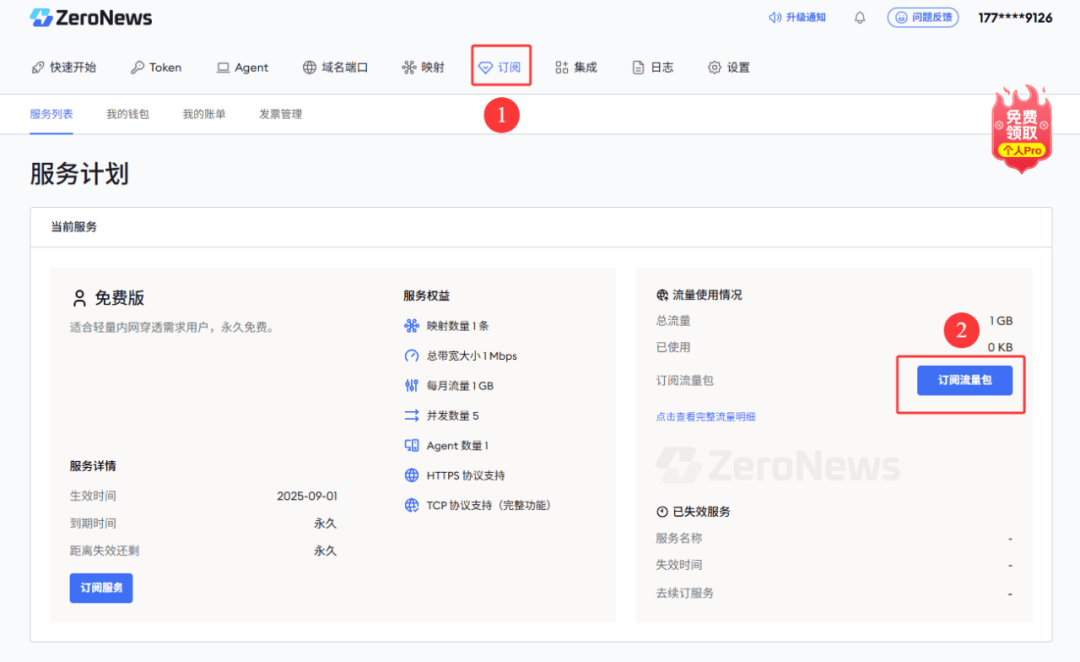Click the gauge icon beside 总带宽大小

(411, 355)
